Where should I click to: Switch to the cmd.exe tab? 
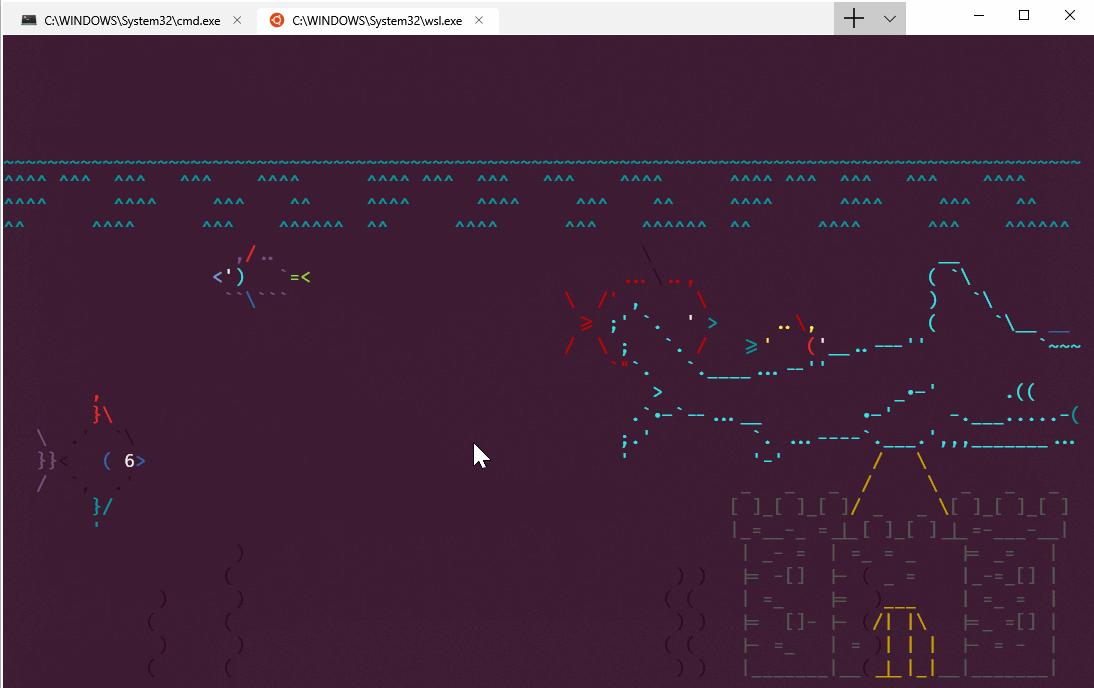click(x=130, y=20)
